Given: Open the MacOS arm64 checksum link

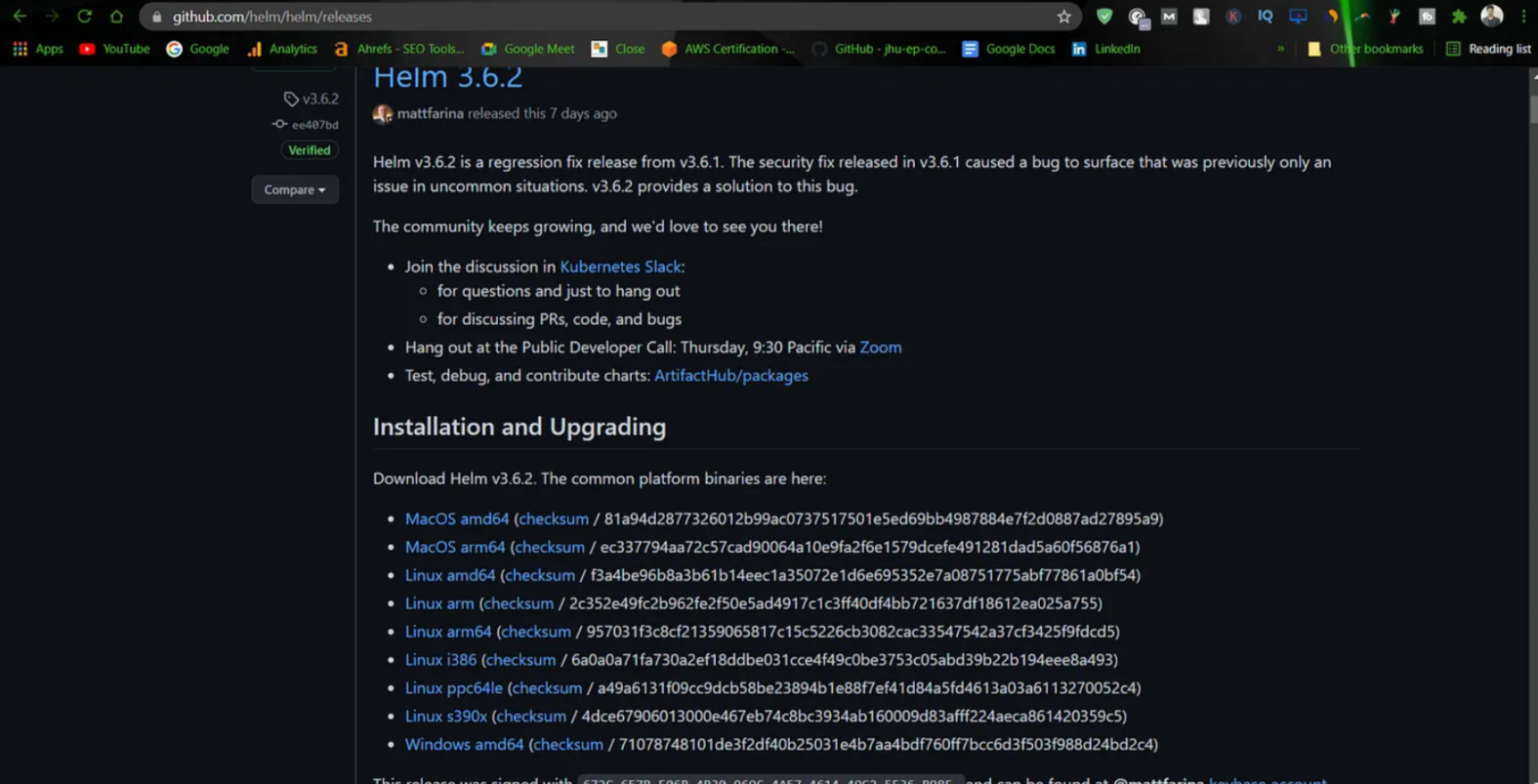Looking at the screenshot, I should 550,547.
